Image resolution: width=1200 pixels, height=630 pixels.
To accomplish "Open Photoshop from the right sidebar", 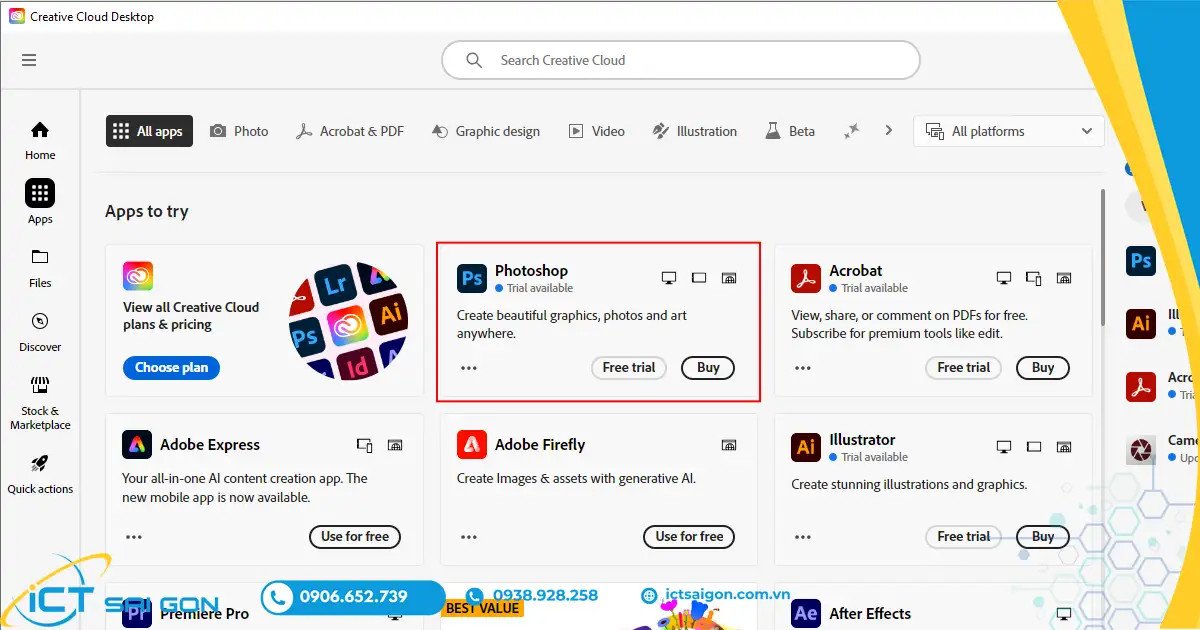I will coord(1141,261).
